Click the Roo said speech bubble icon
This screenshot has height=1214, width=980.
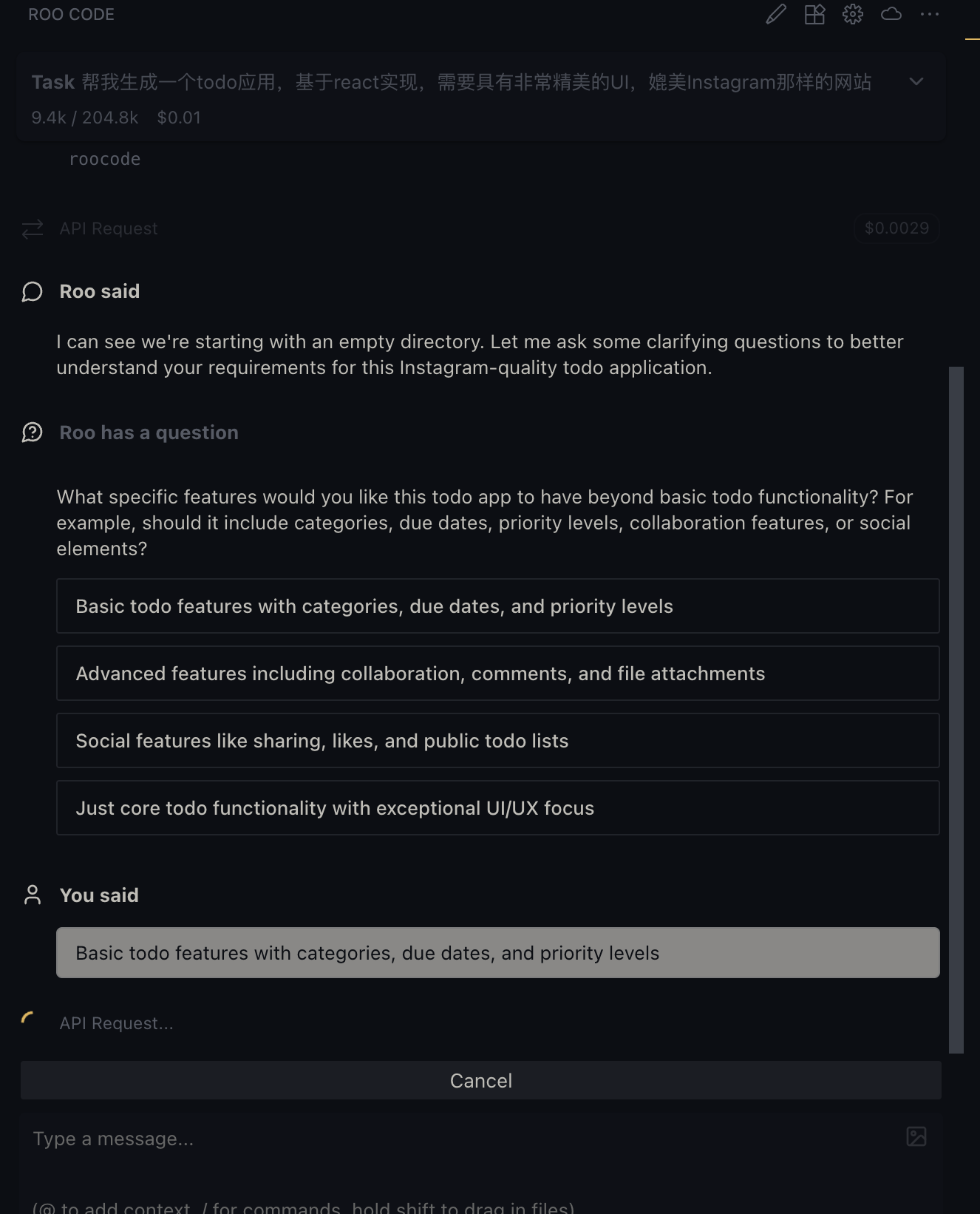point(33,292)
